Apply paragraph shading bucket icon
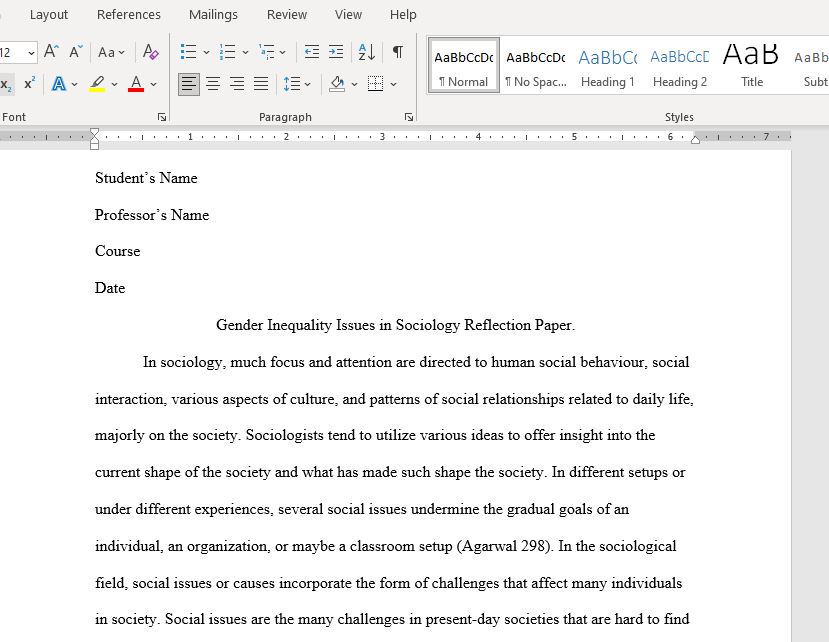 point(337,84)
